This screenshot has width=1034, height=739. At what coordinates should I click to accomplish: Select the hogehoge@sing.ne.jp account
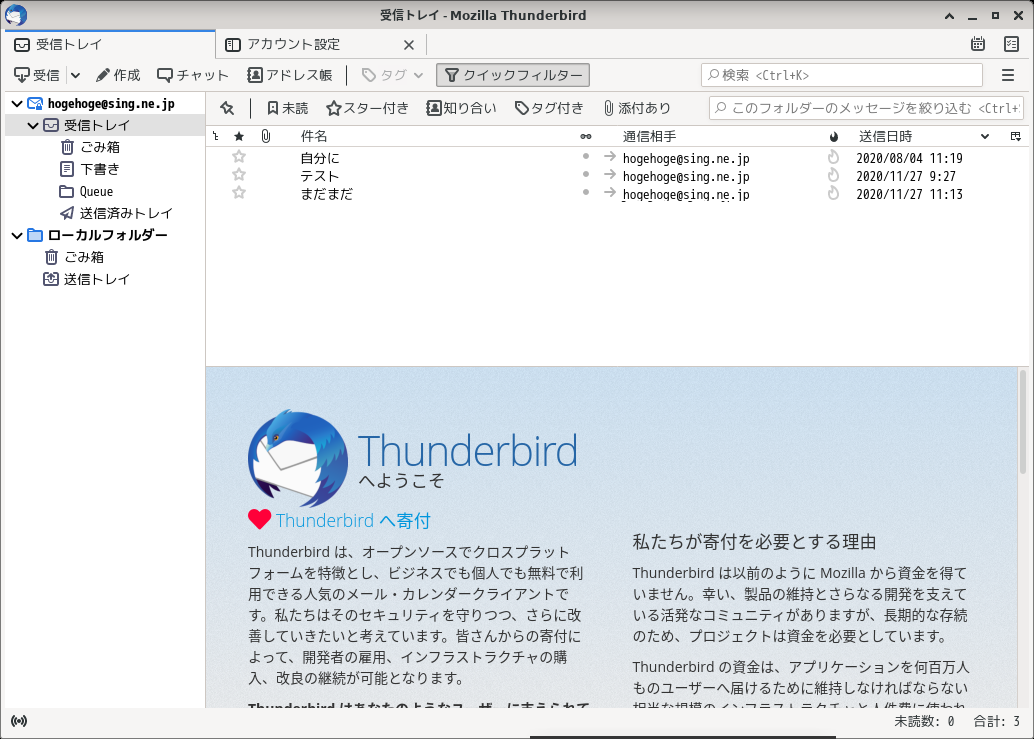click(x=111, y=103)
